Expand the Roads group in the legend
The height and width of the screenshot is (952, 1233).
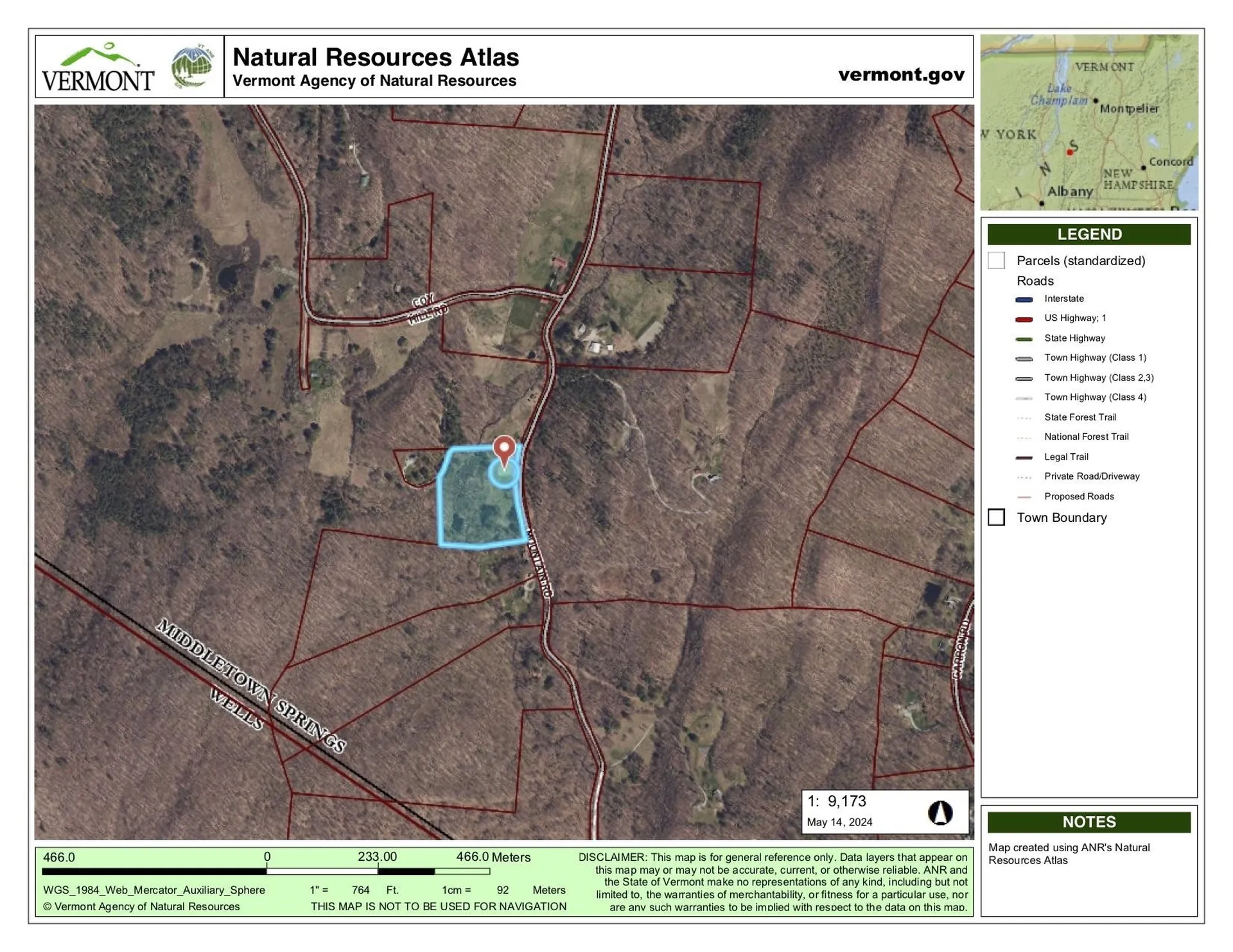point(1035,281)
